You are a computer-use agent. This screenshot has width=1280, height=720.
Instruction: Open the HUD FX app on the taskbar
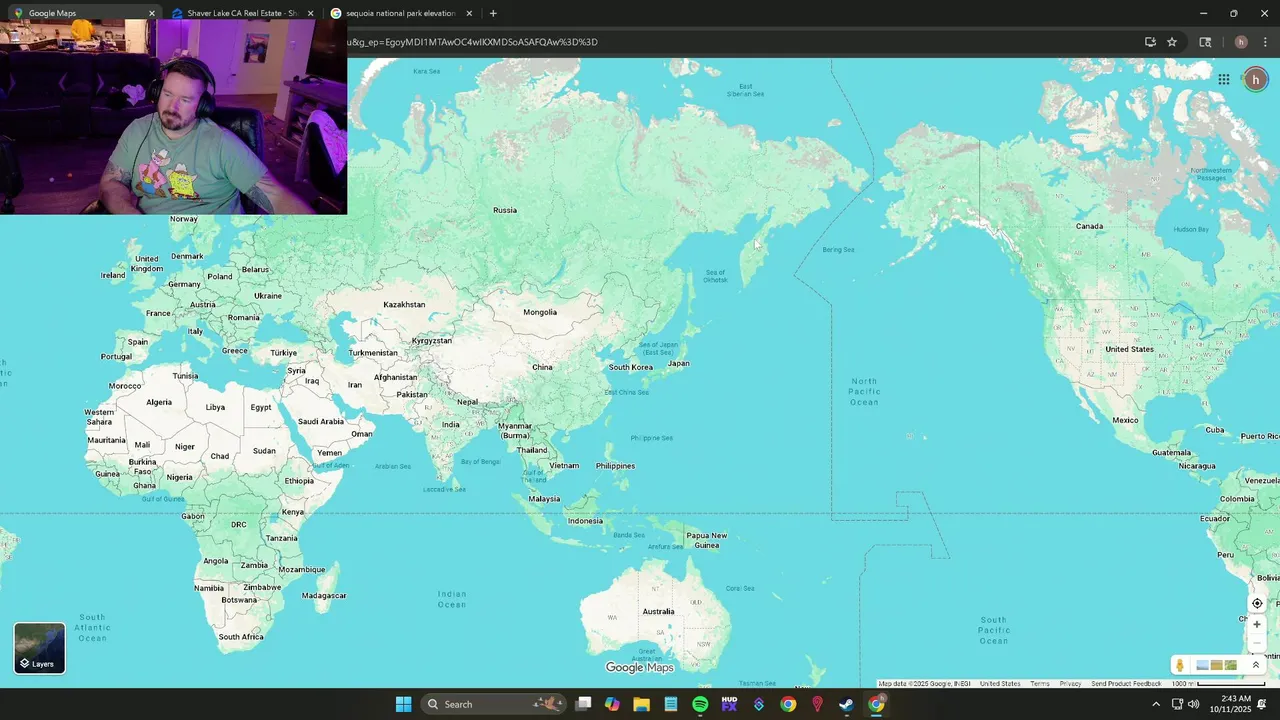(729, 704)
